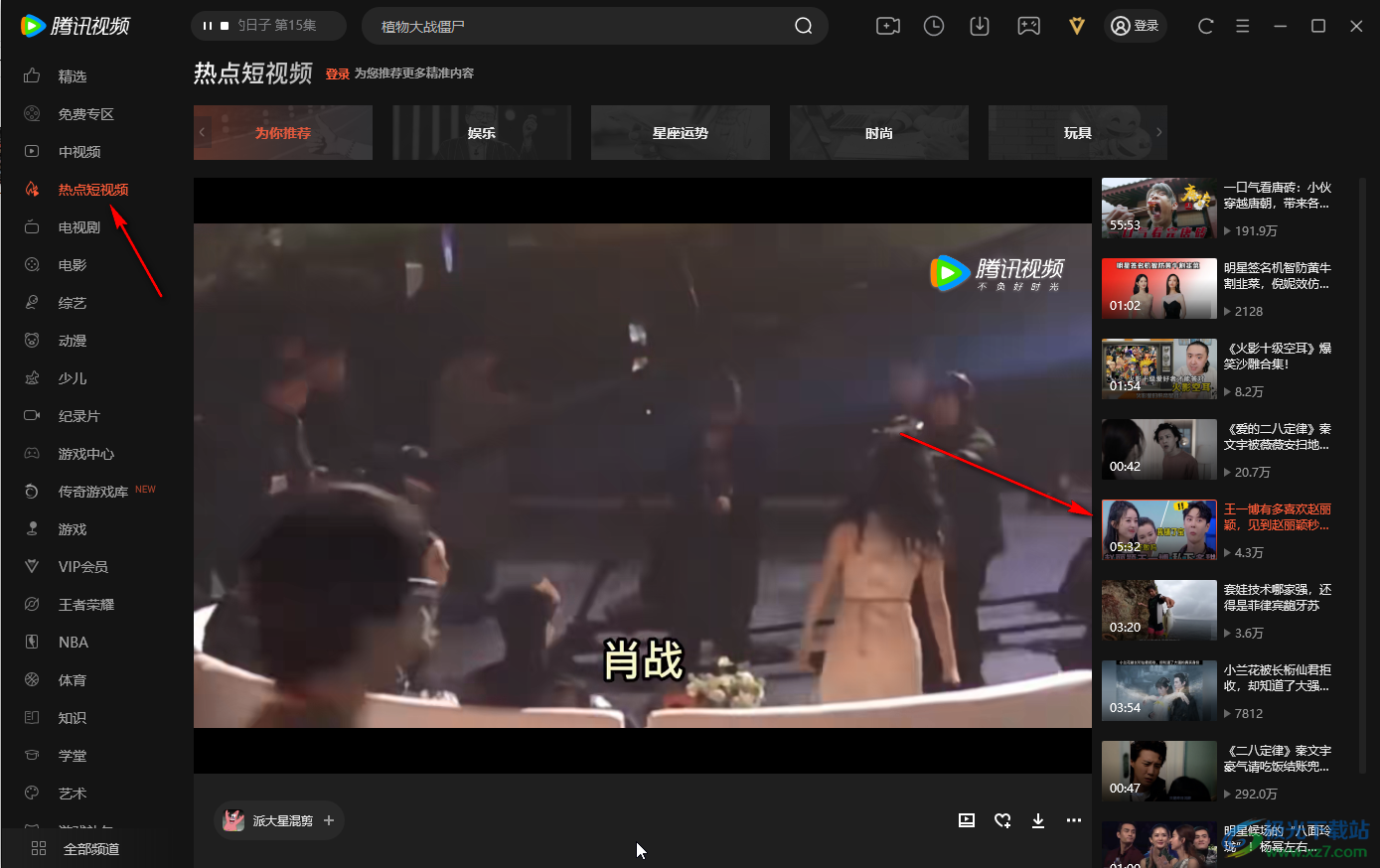The height and width of the screenshot is (868, 1380).
Task: Open the hamburger main menu
Action: coord(1242,26)
